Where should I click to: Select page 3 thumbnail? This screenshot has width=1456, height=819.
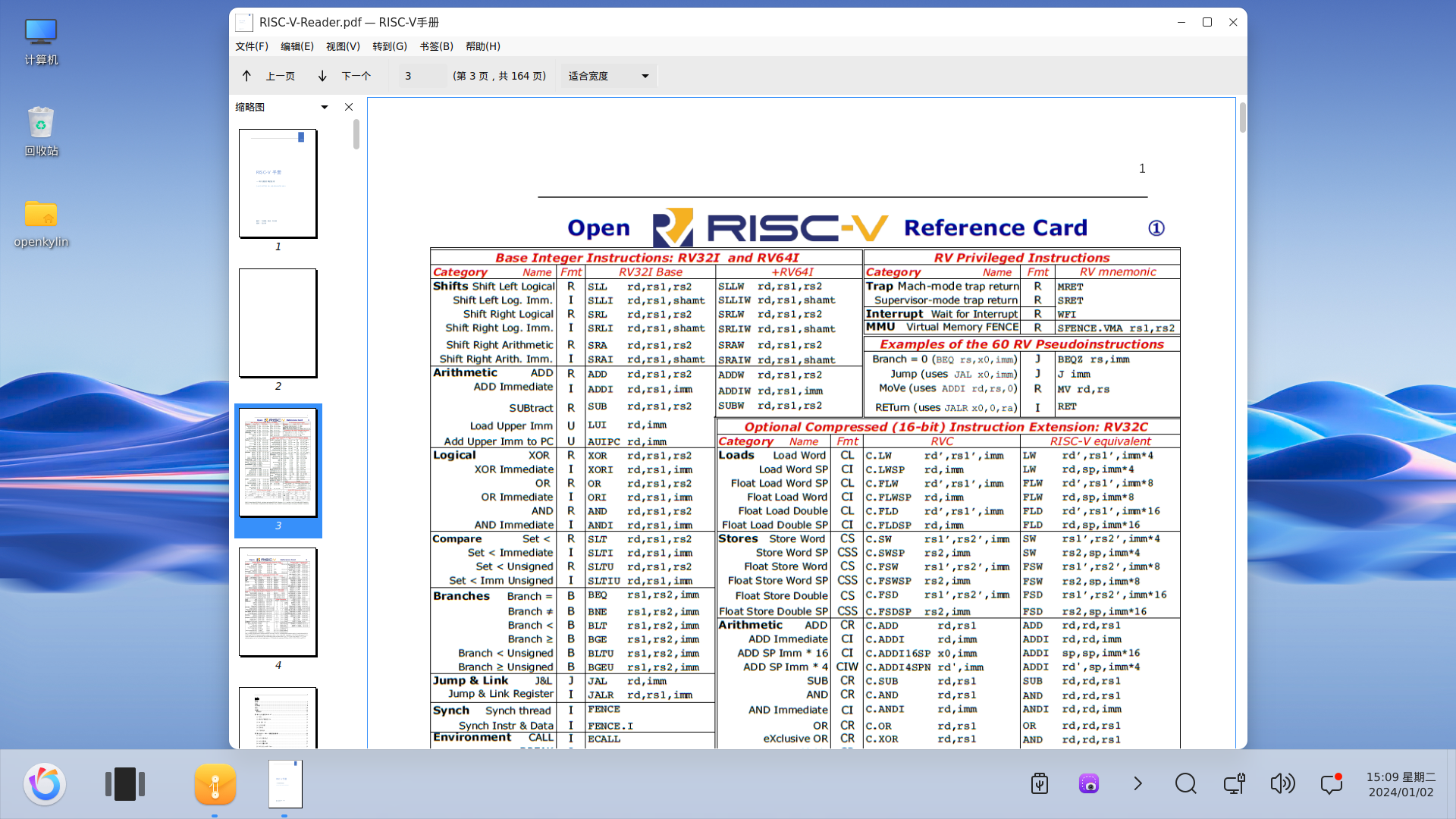pyautogui.click(x=278, y=463)
